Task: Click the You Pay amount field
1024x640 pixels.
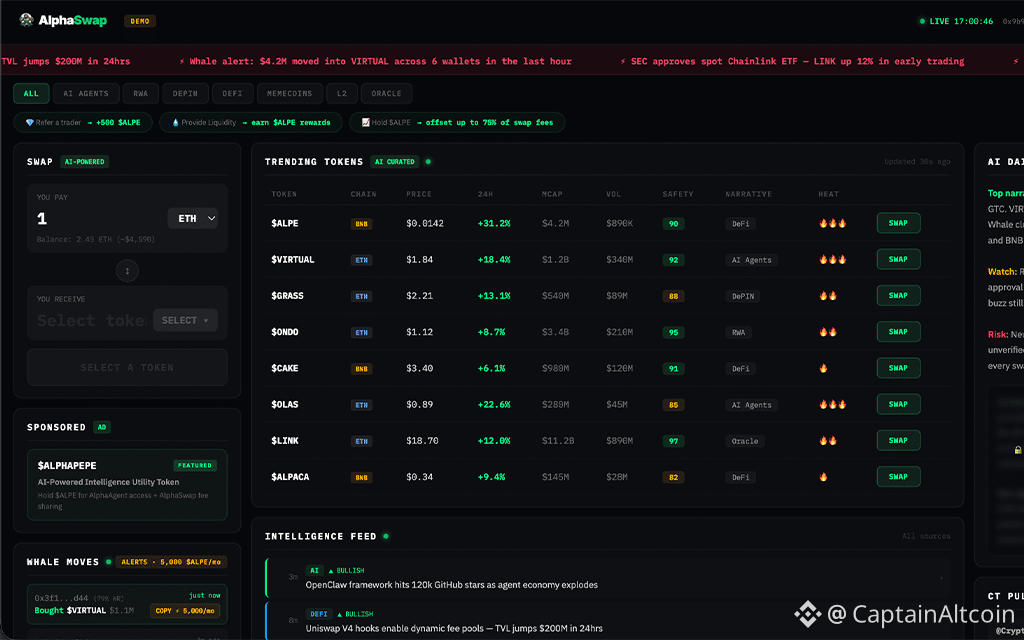Action: [x=95, y=219]
